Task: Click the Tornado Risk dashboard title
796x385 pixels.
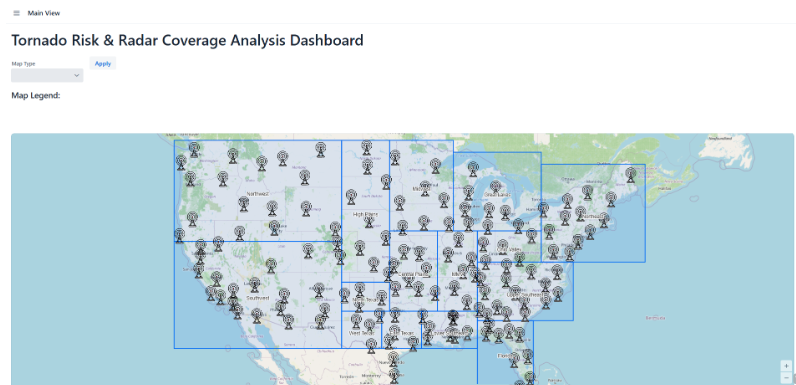Action: coord(187,40)
